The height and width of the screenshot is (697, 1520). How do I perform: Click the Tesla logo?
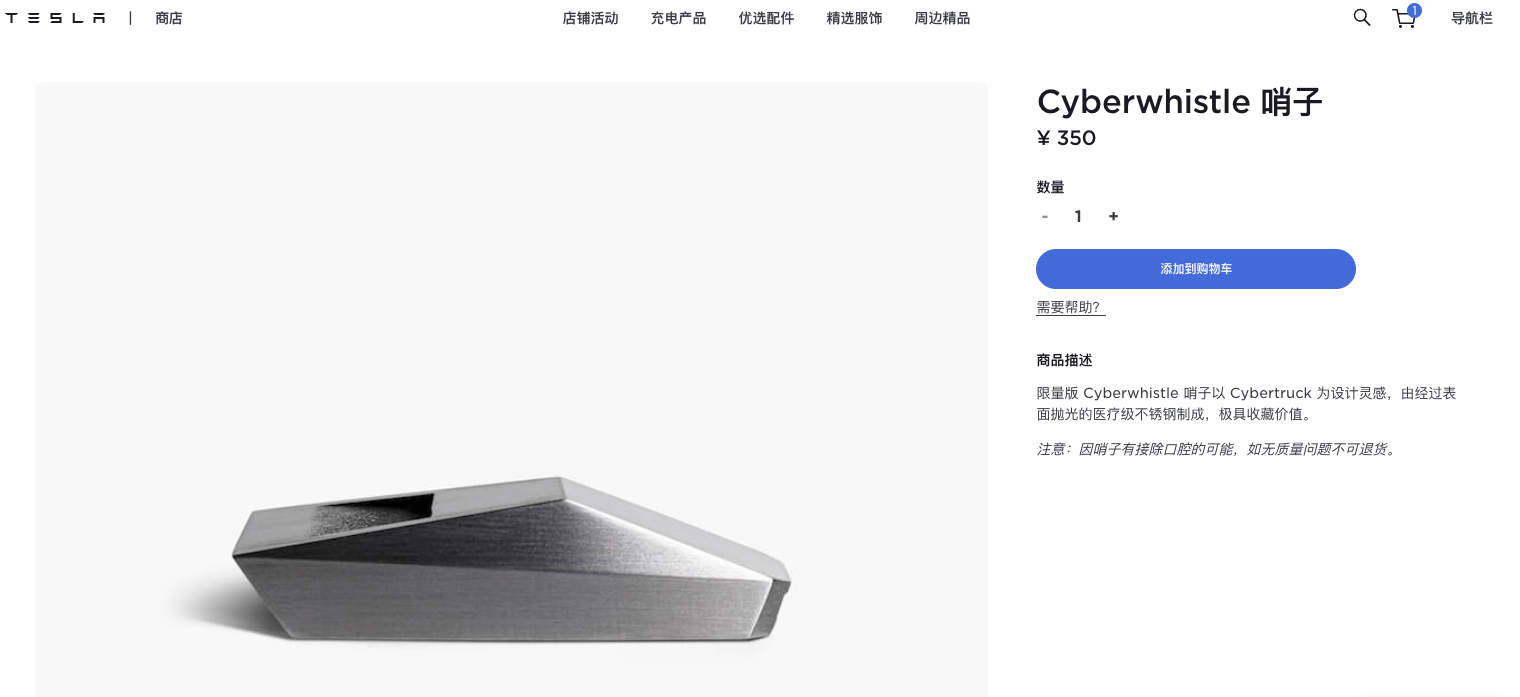(56, 18)
